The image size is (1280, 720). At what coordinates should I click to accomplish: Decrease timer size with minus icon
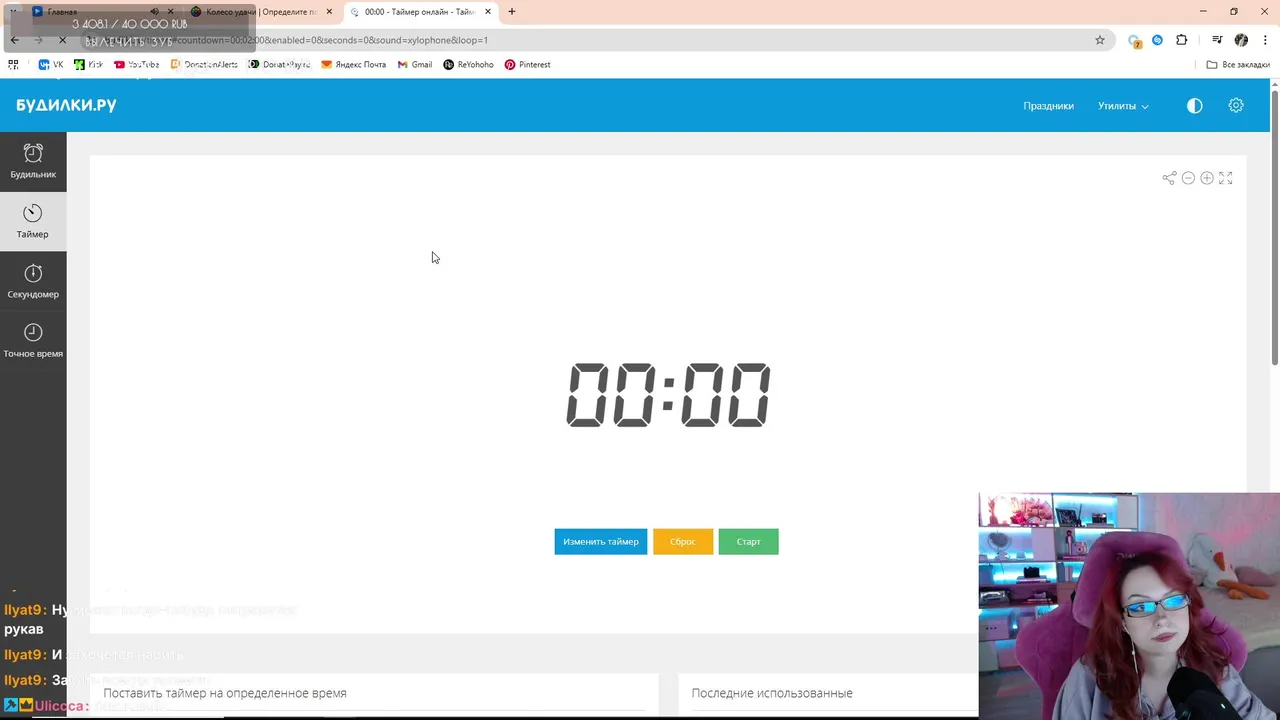point(1188,178)
